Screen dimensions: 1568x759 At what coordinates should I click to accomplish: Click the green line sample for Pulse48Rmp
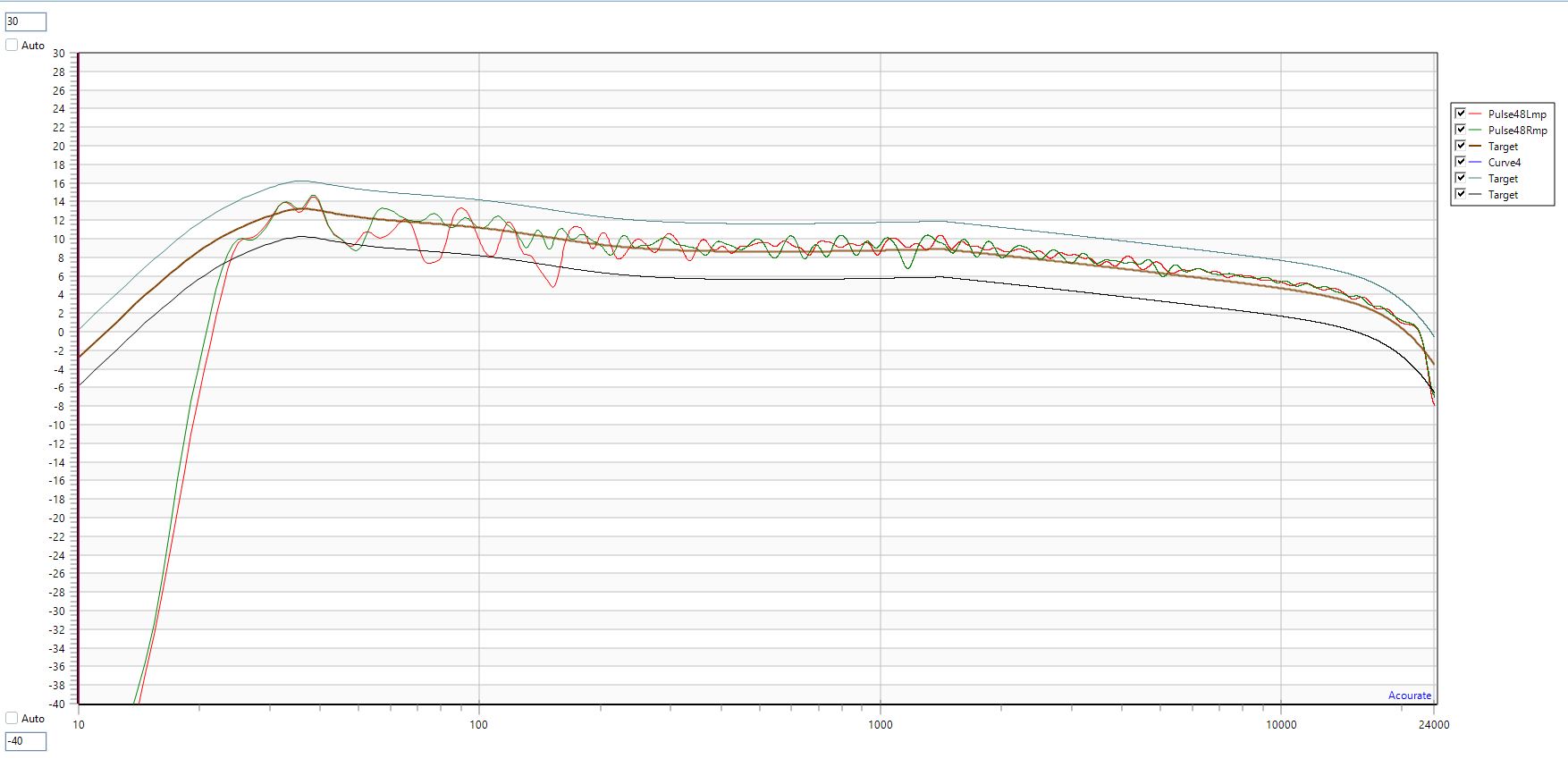(x=1475, y=130)
